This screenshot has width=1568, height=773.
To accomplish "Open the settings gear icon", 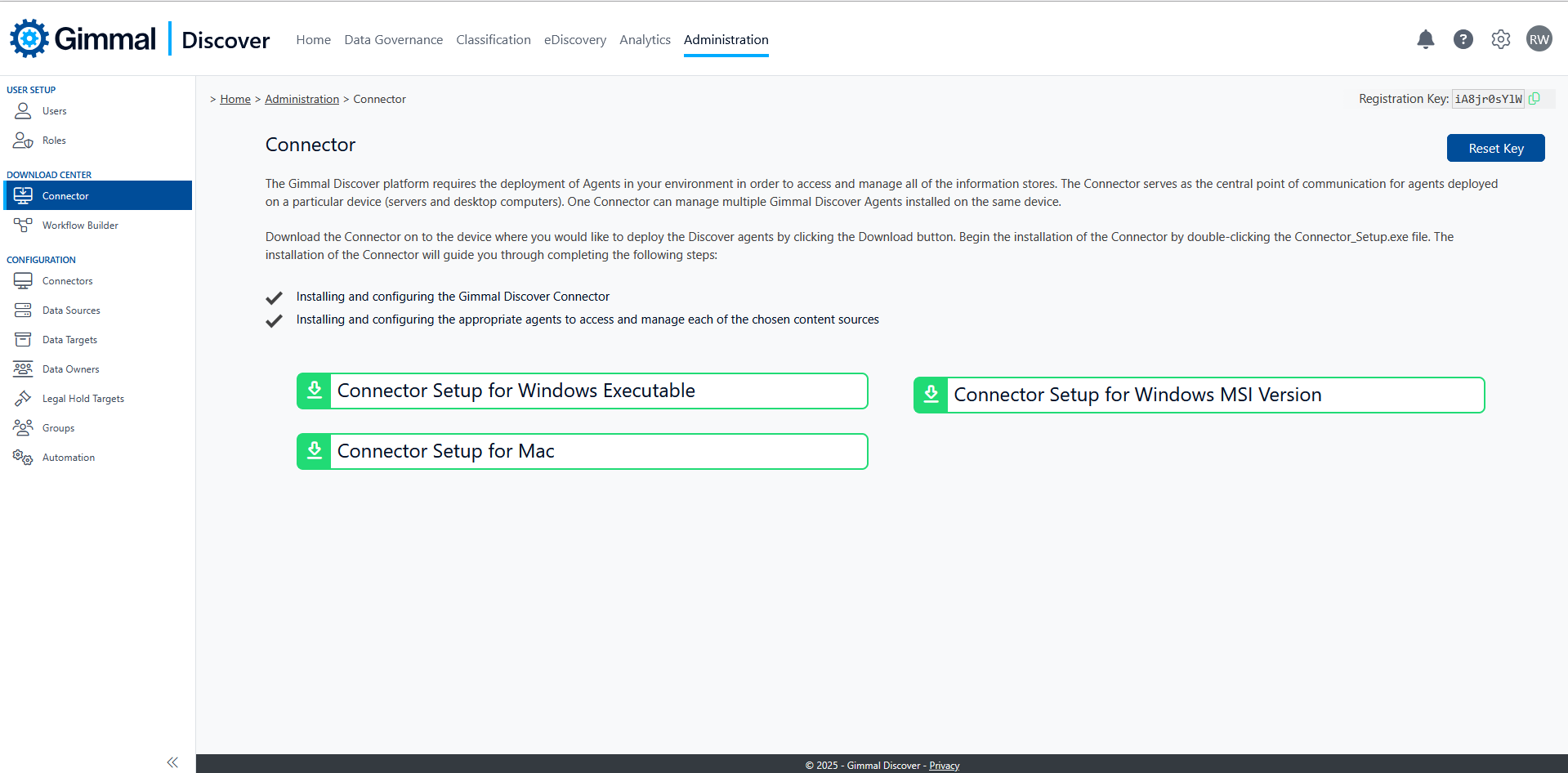I will pyautogui.click(x=1500, y=39).
